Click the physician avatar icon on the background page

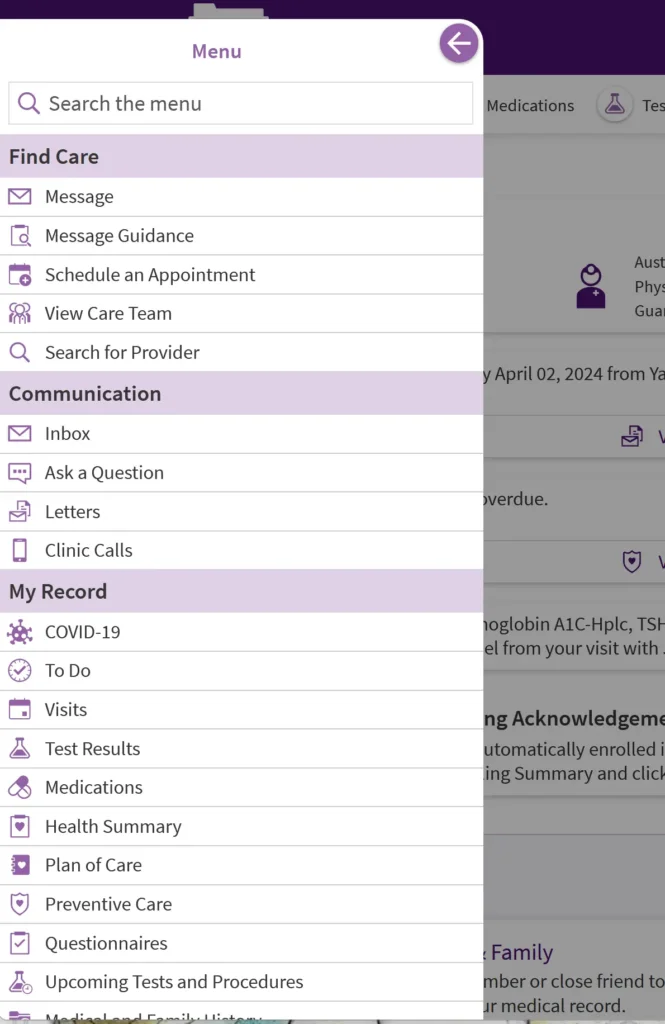tap(591, 286)
